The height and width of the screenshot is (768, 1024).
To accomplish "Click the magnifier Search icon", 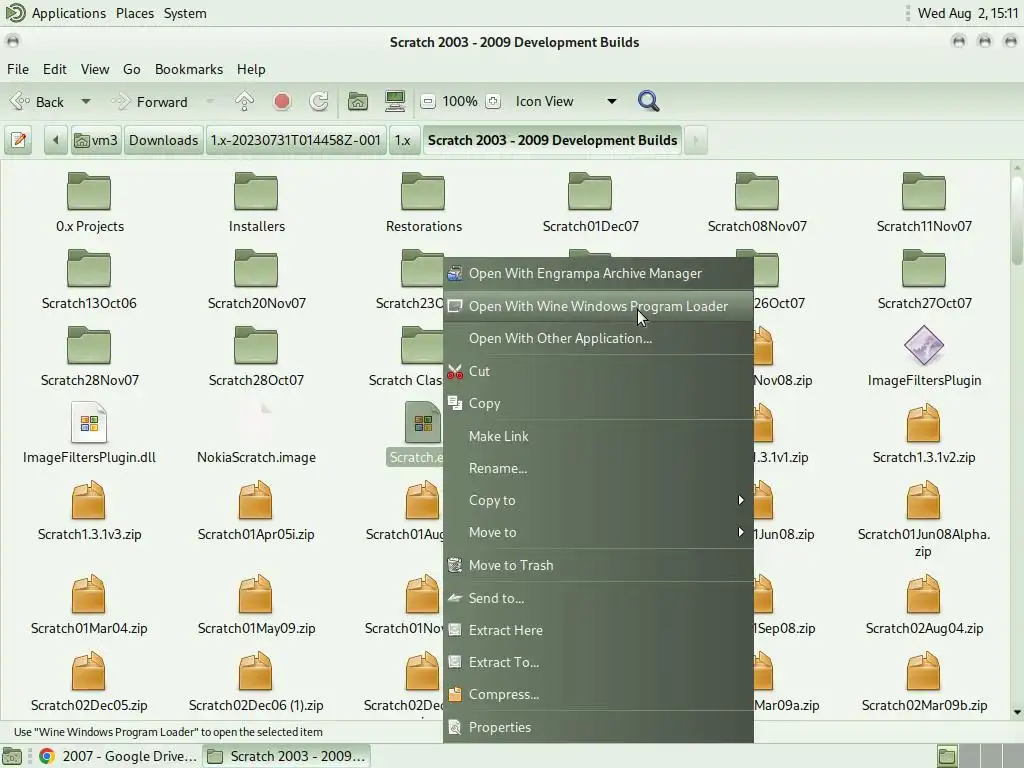I will pyautogui.click(x=648, y=101).
